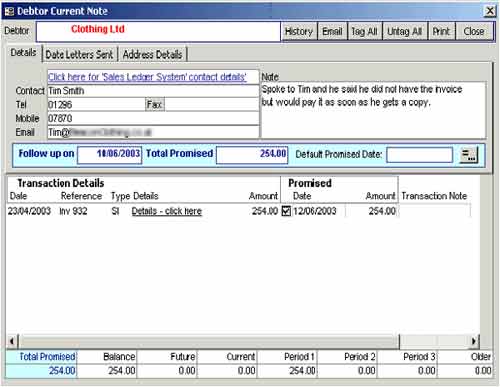Click the Tel field showing 01296
This screenshot has height=387, width=500.
click(96, 105)
